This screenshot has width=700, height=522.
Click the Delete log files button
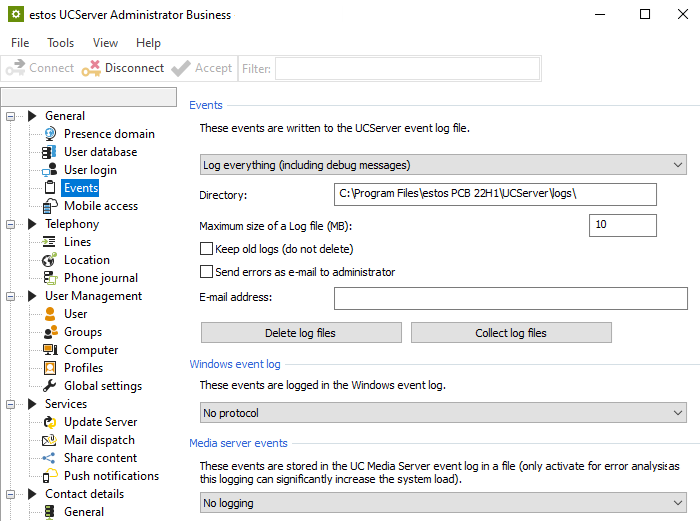(x=301, y=333)
